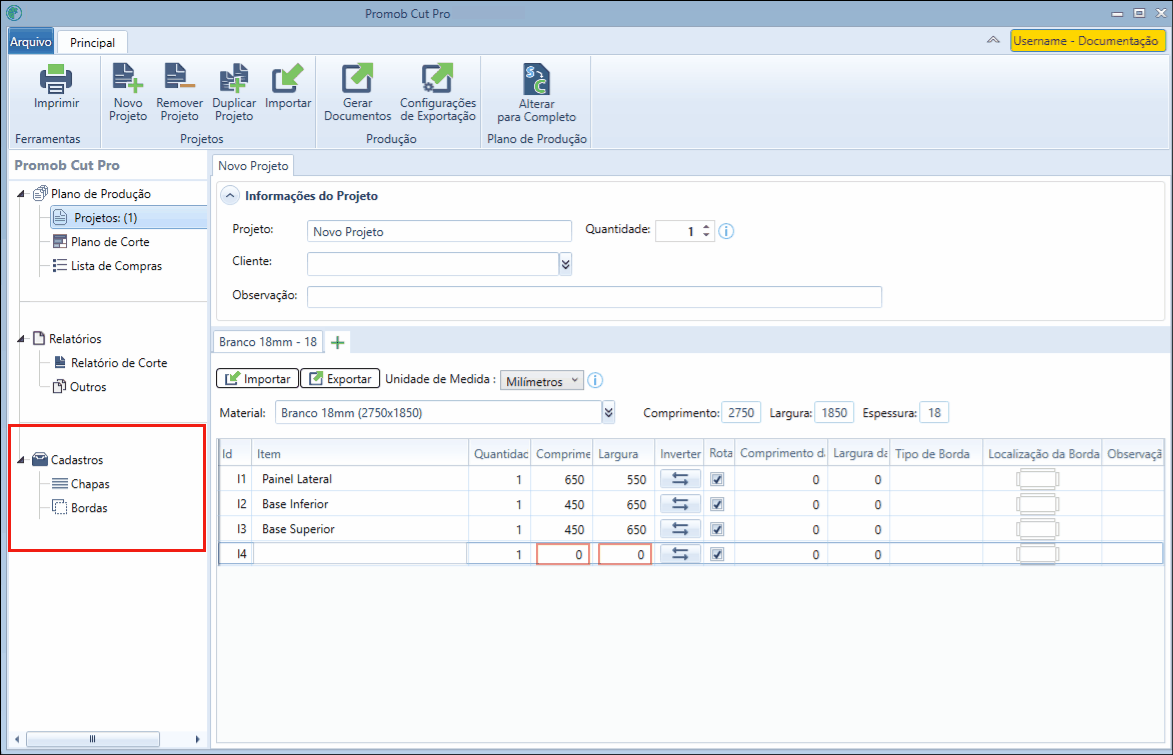Open the Arquivo menu tab

[31, 41]
